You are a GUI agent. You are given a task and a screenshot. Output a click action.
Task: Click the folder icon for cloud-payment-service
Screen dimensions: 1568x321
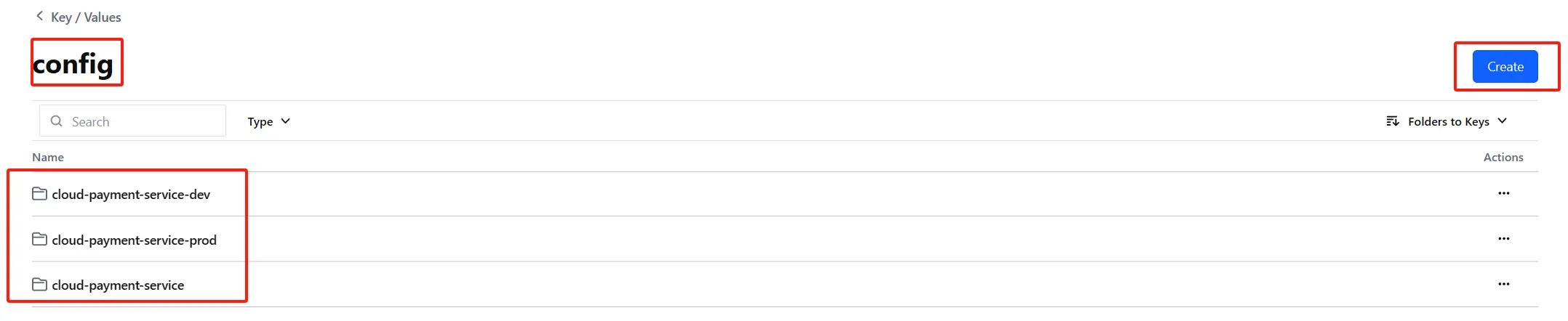tap(40, 285)
